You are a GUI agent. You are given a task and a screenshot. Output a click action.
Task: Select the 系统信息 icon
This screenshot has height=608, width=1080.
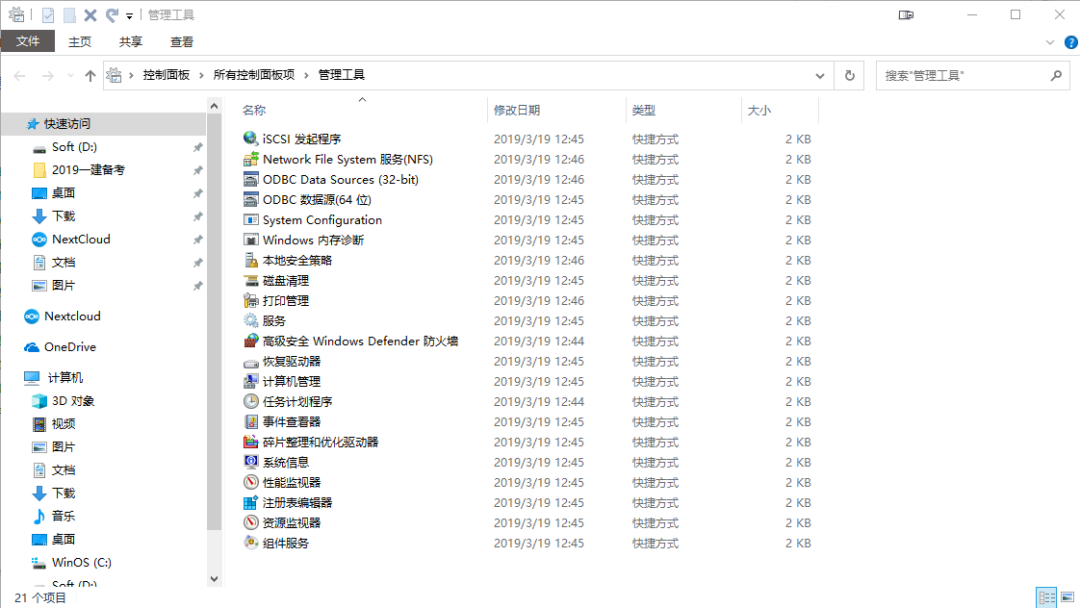(251, 462)
